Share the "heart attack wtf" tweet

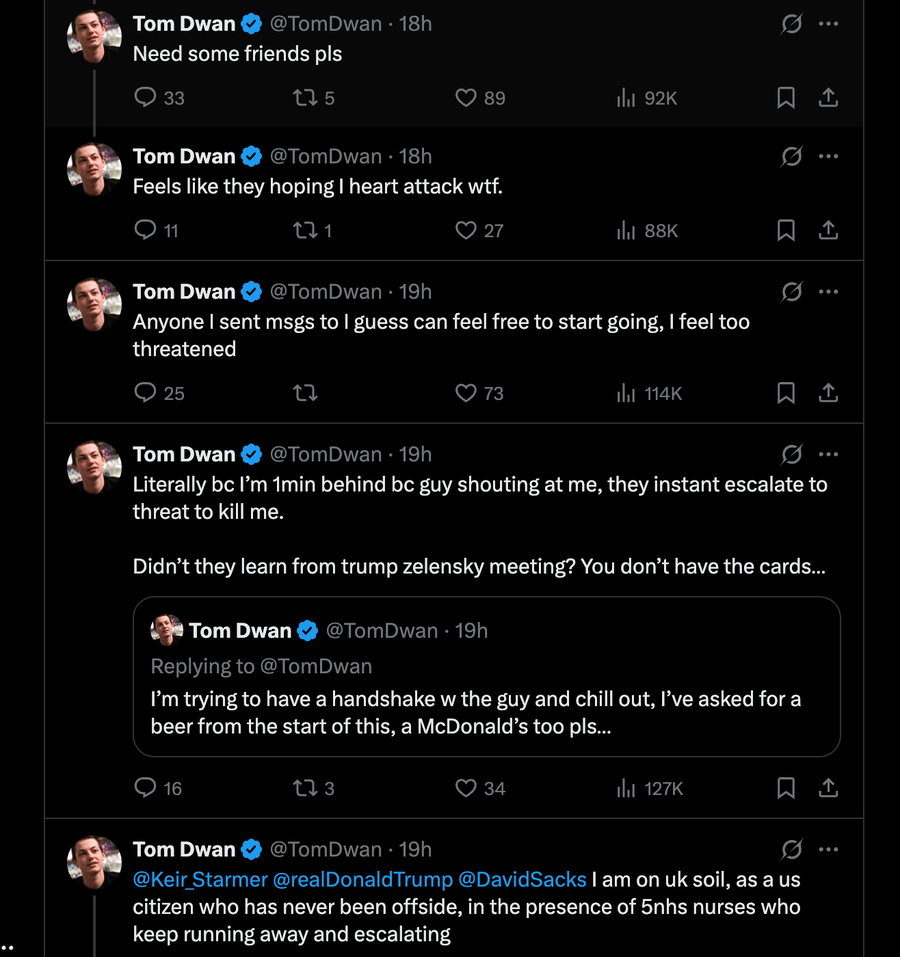828,231
